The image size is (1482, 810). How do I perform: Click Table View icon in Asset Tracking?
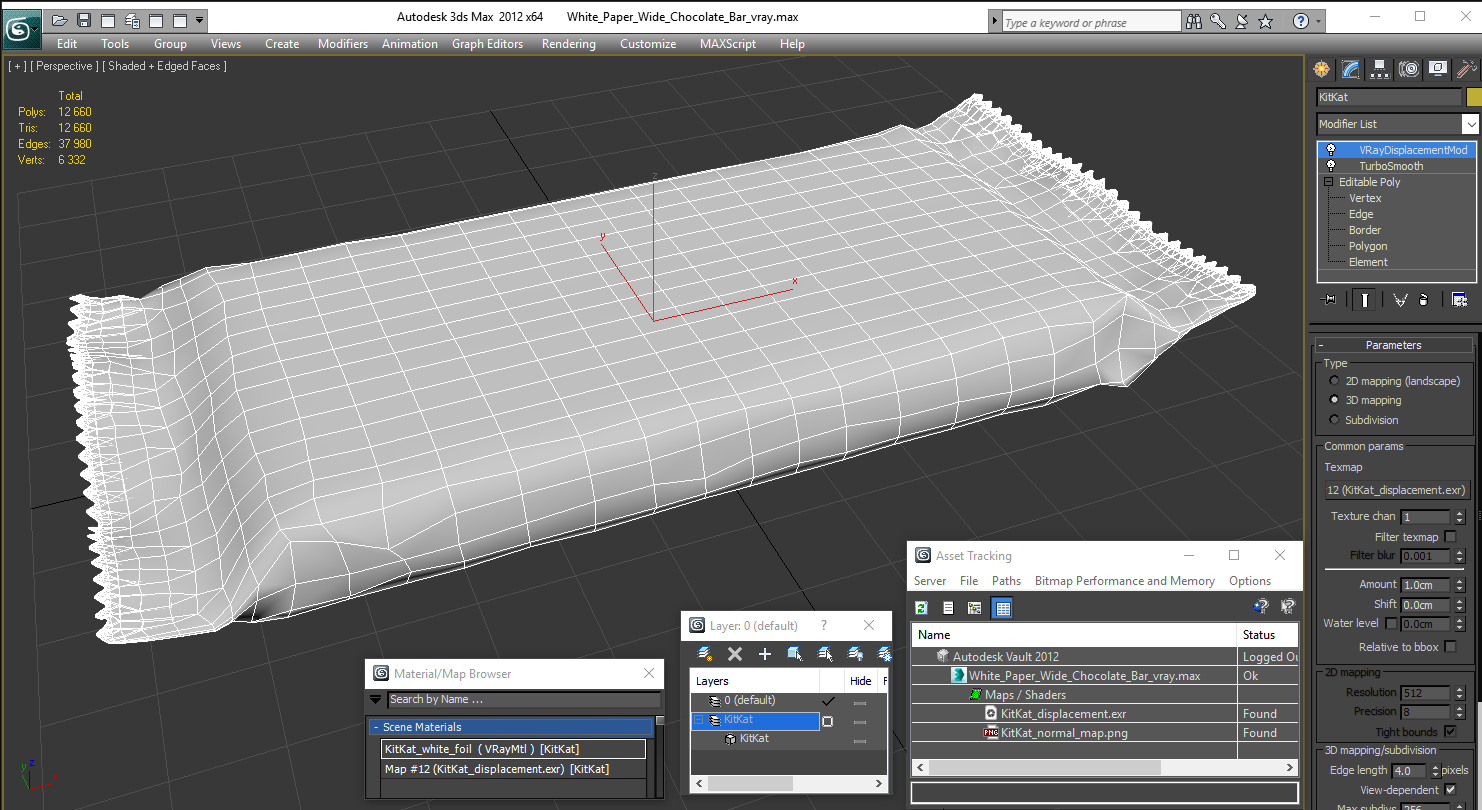click(1003, 607)
